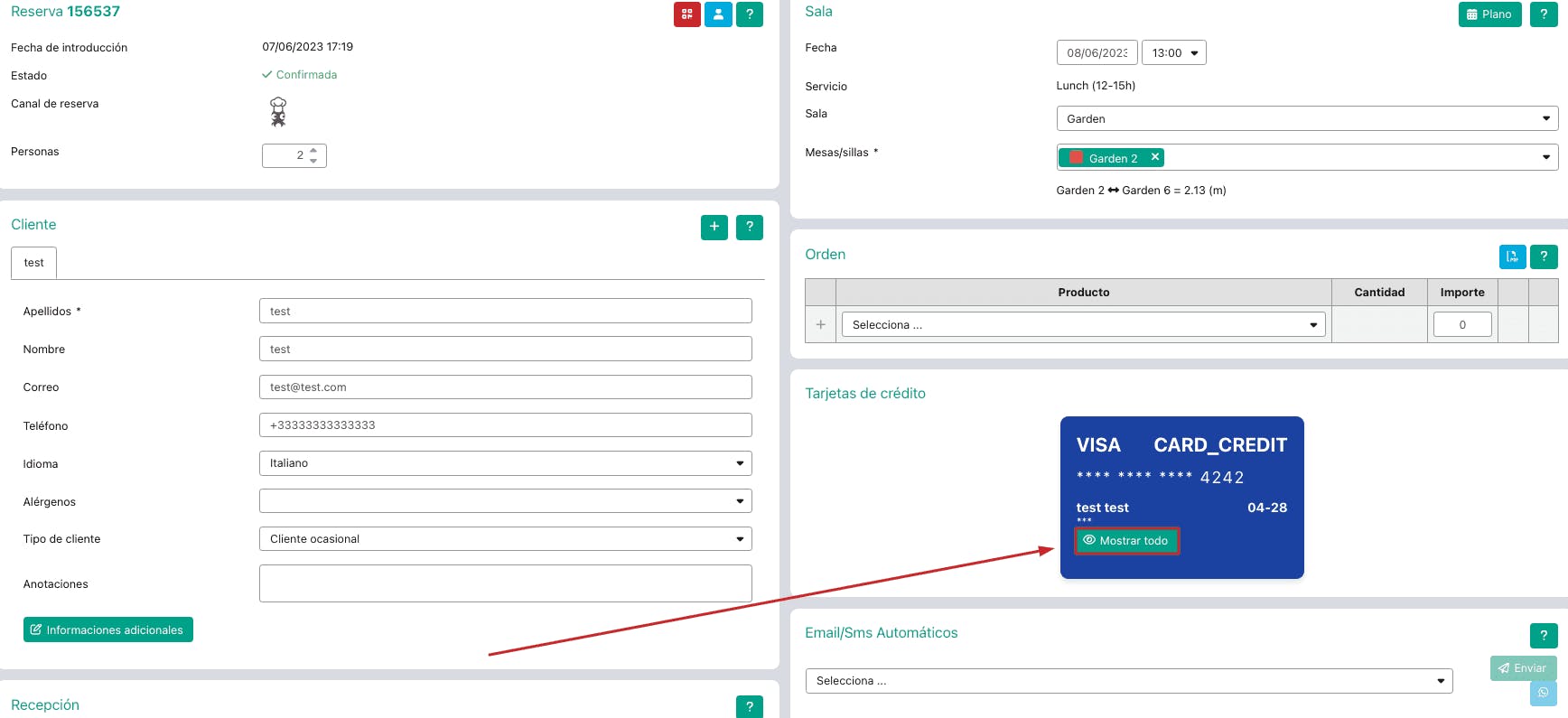1568x718 pixels.
Task: Click the Fecha date field 08/06/2023
Action: pos(1097,52)
